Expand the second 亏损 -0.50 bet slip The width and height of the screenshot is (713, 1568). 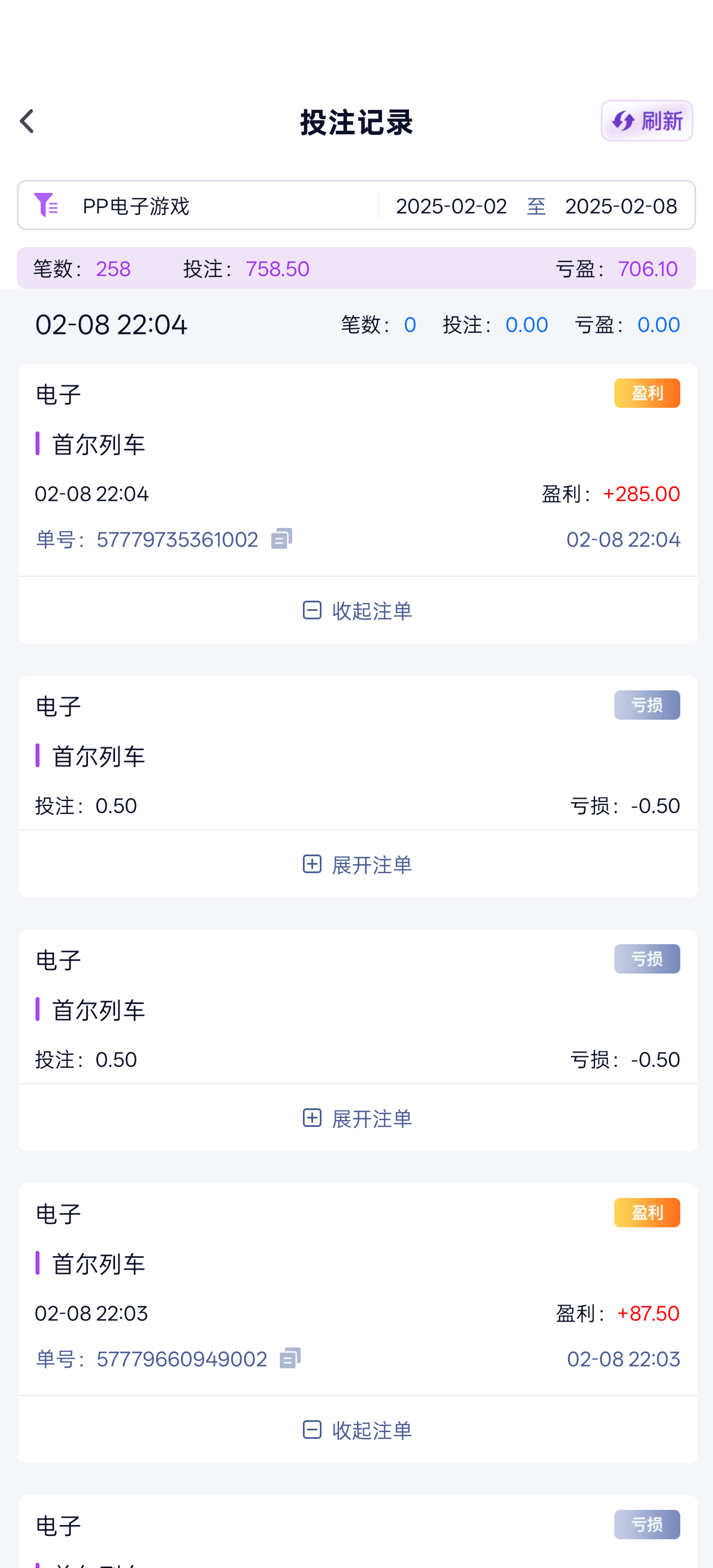tap(358, 1118)
